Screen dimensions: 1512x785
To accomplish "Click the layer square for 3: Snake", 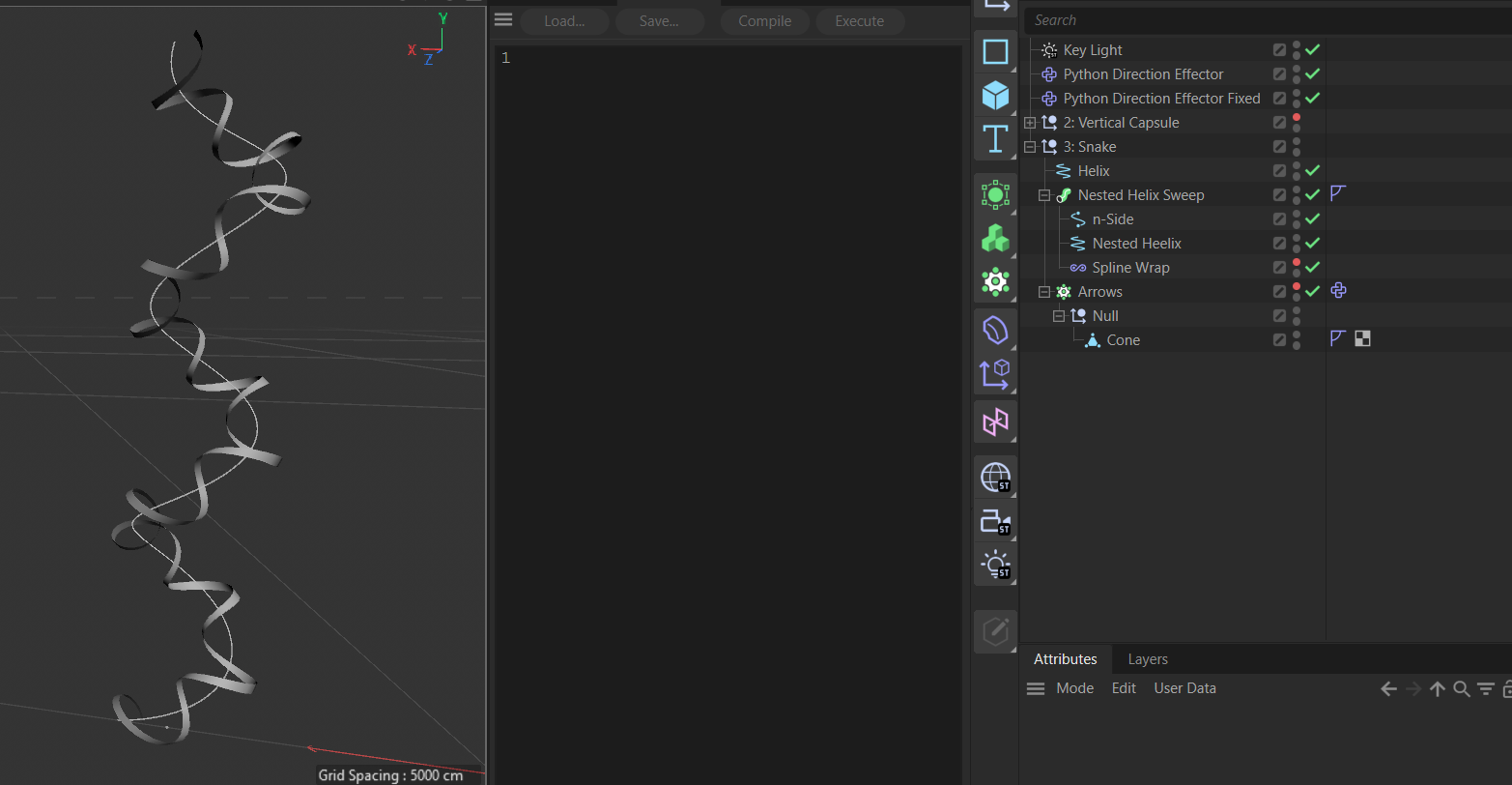I will click(1279, 146).
